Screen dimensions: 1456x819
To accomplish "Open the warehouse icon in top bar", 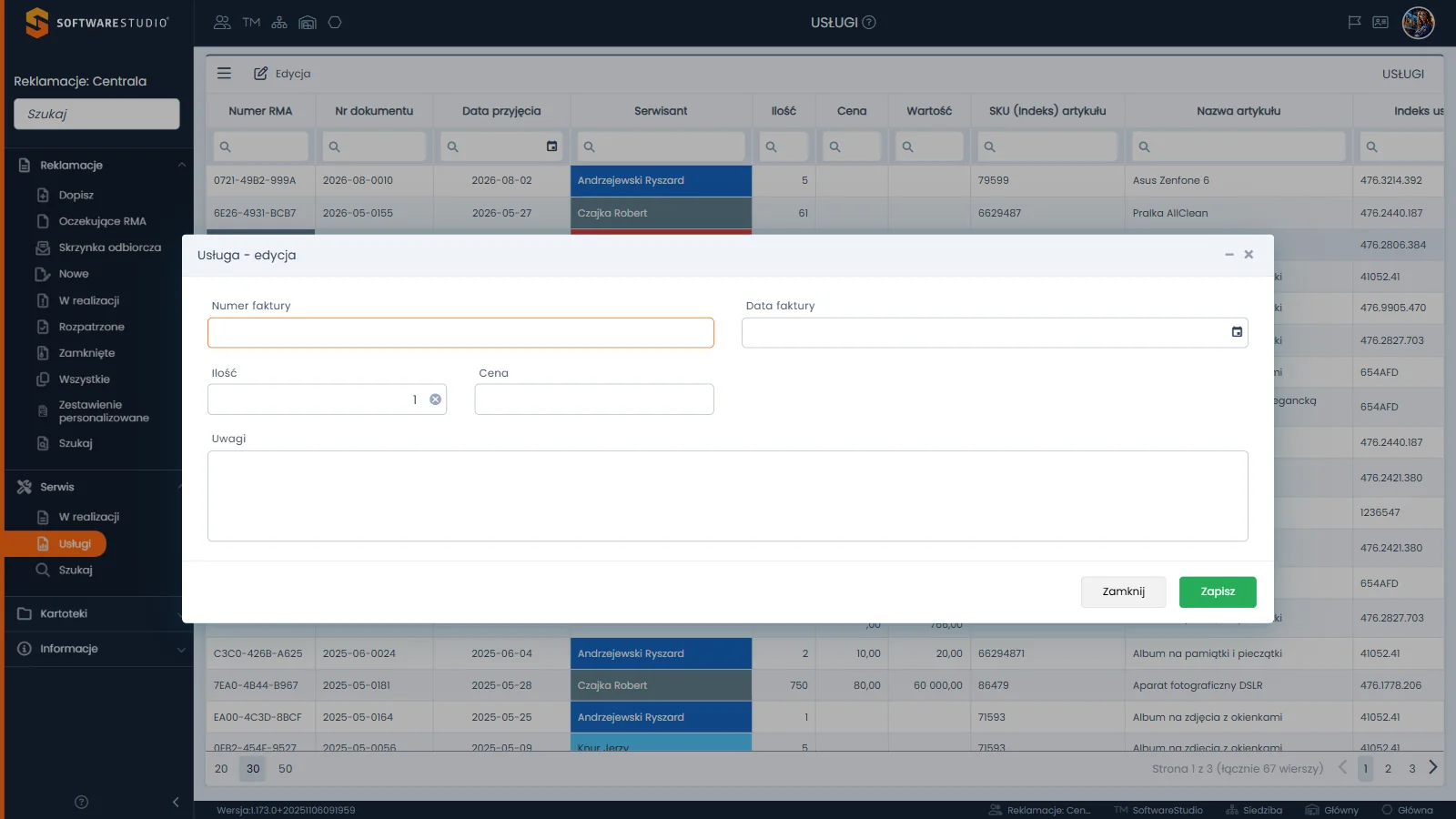I will tap(308, 23).
